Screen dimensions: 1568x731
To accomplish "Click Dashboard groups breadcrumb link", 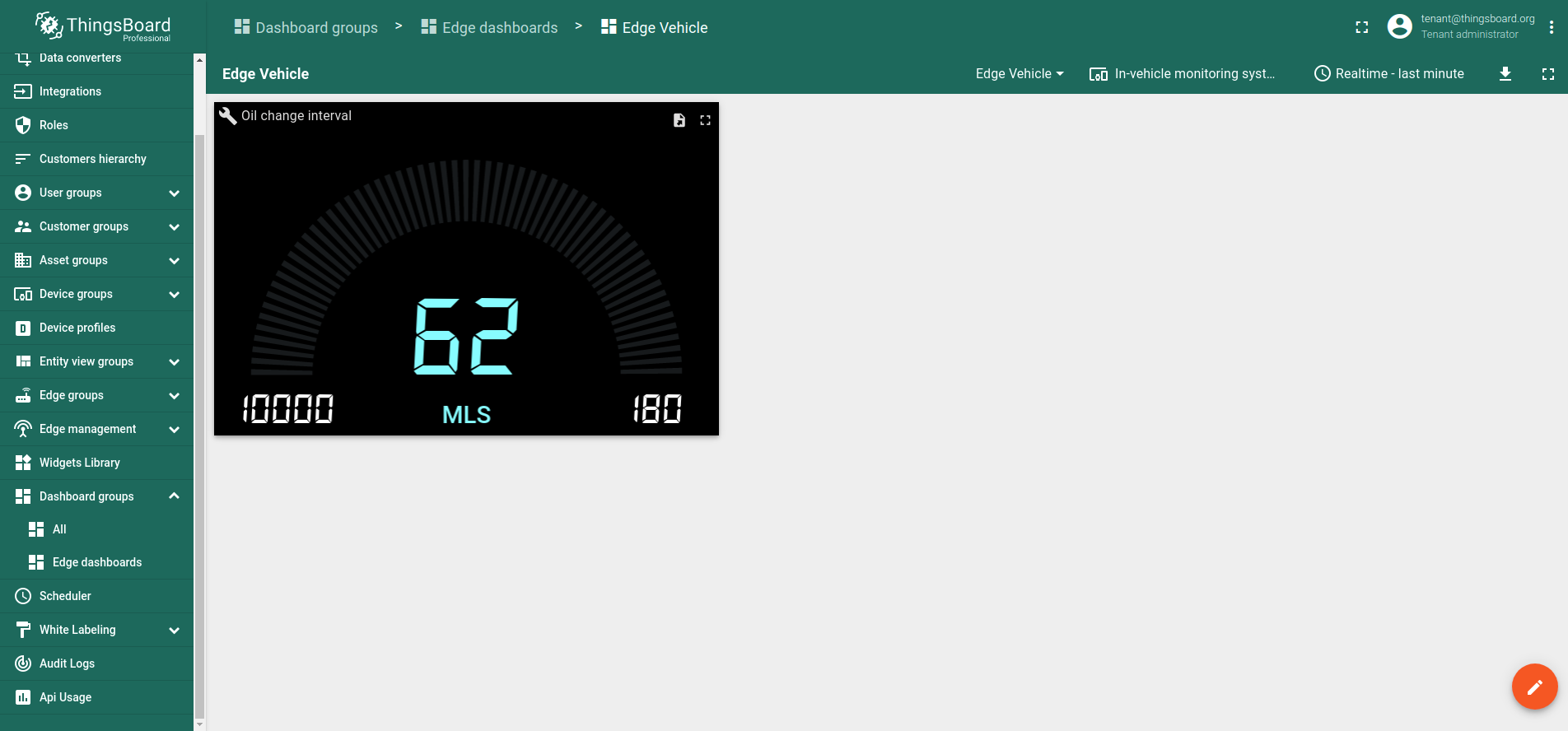I will 306,28.
